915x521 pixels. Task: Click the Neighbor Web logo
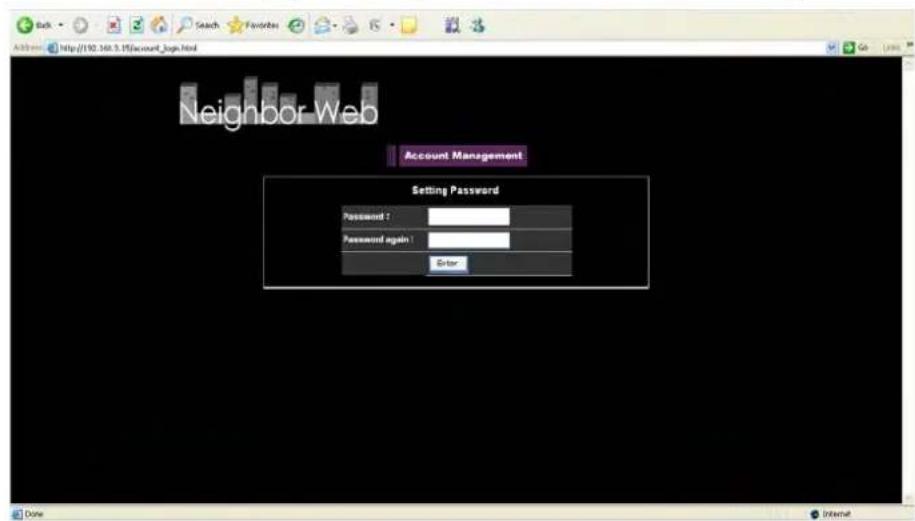(279, 109)
